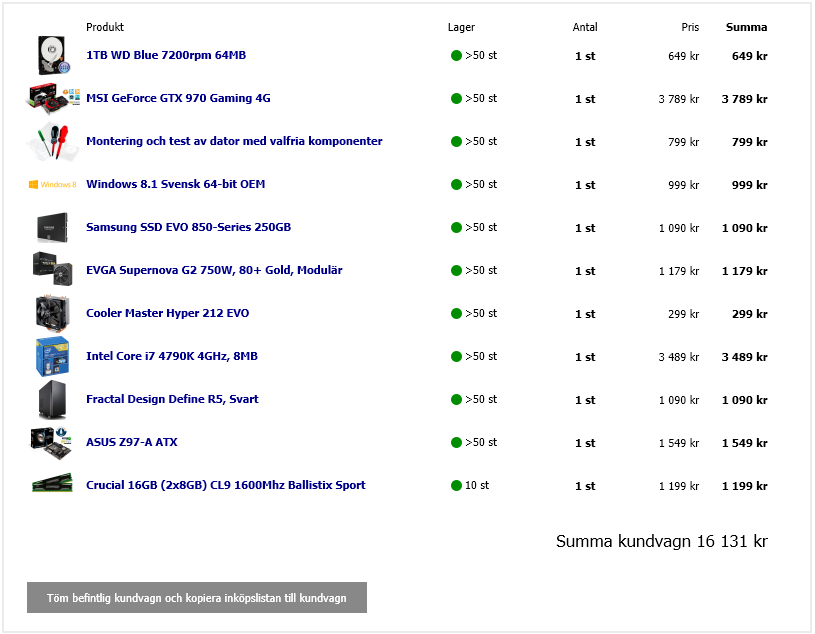Click 1 st quantity for Cooler Master row

pos(585,314)
